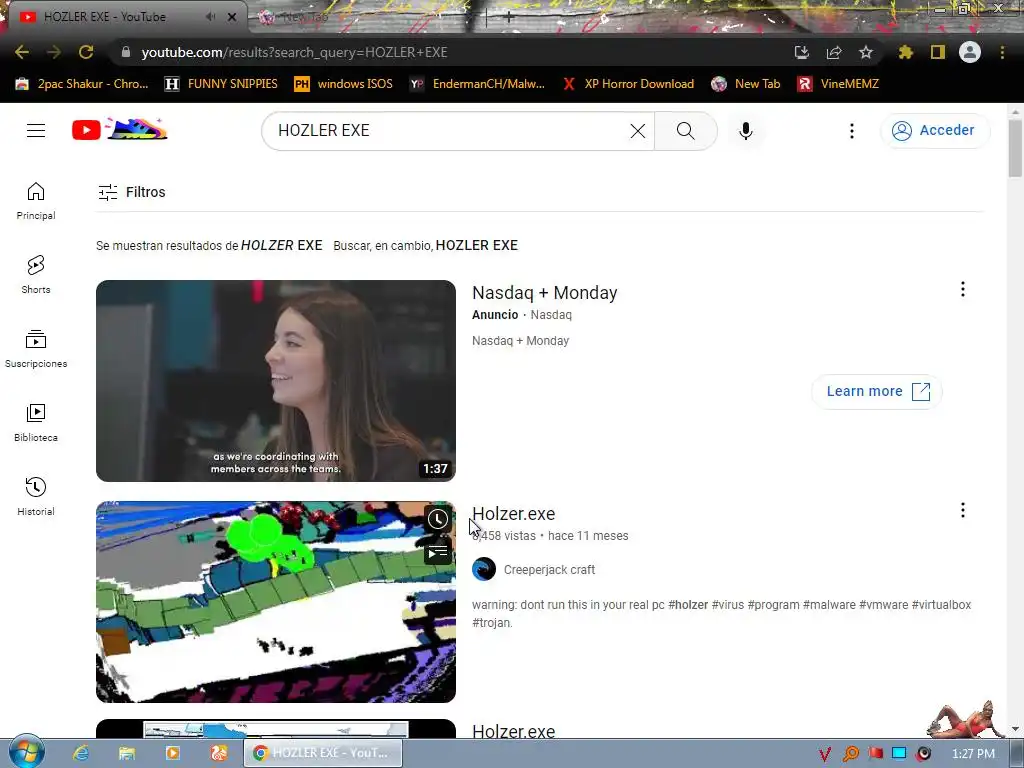Open the Creeperjack craft channel avatar
This screenshot has width=1024, height=768.
(x=484, y=569)
